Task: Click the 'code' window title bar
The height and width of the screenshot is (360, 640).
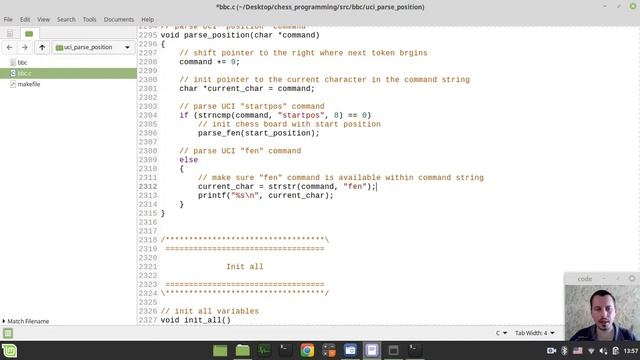Action: tap(602, 279)
